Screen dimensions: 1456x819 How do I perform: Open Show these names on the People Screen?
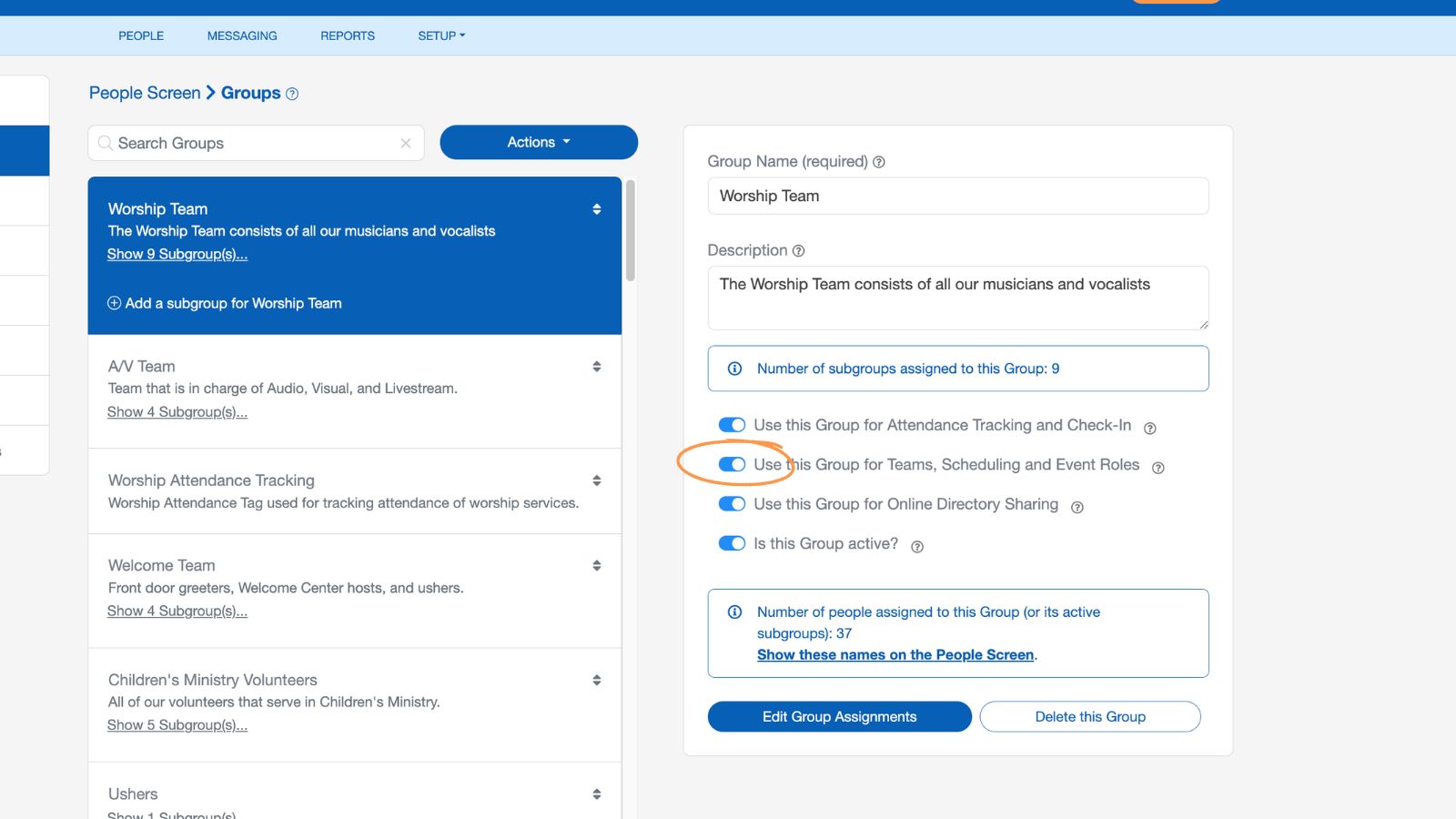pyautogui.click(x=895, y=654)
